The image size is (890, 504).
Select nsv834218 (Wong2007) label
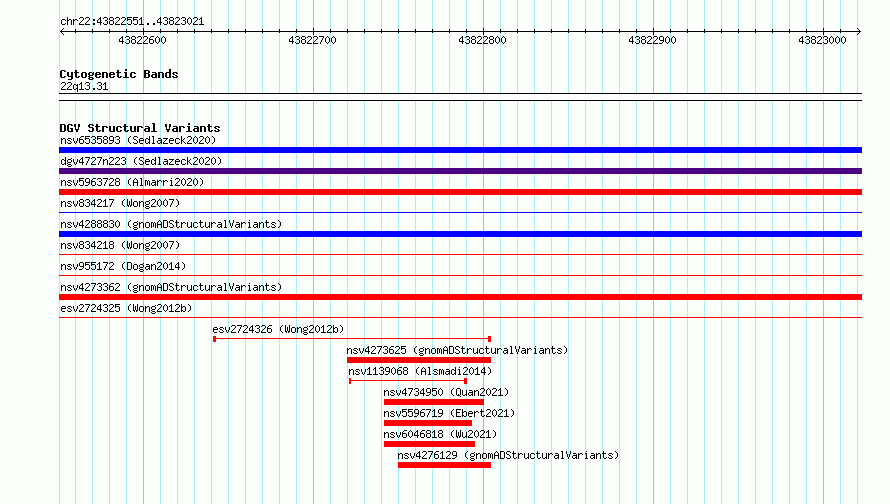[x=120, y=245]
